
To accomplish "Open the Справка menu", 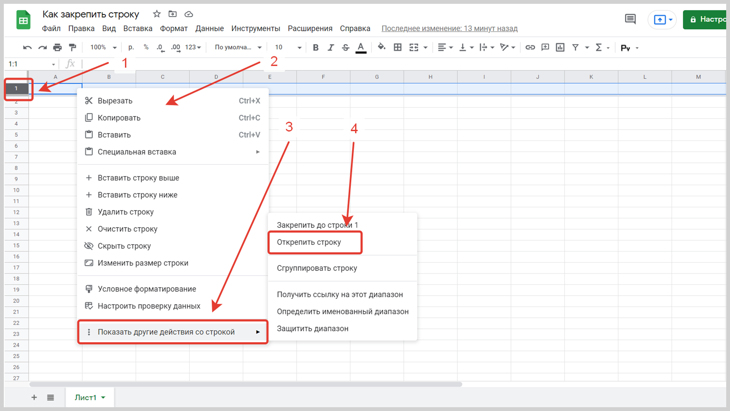I will (x=355, y=28).
